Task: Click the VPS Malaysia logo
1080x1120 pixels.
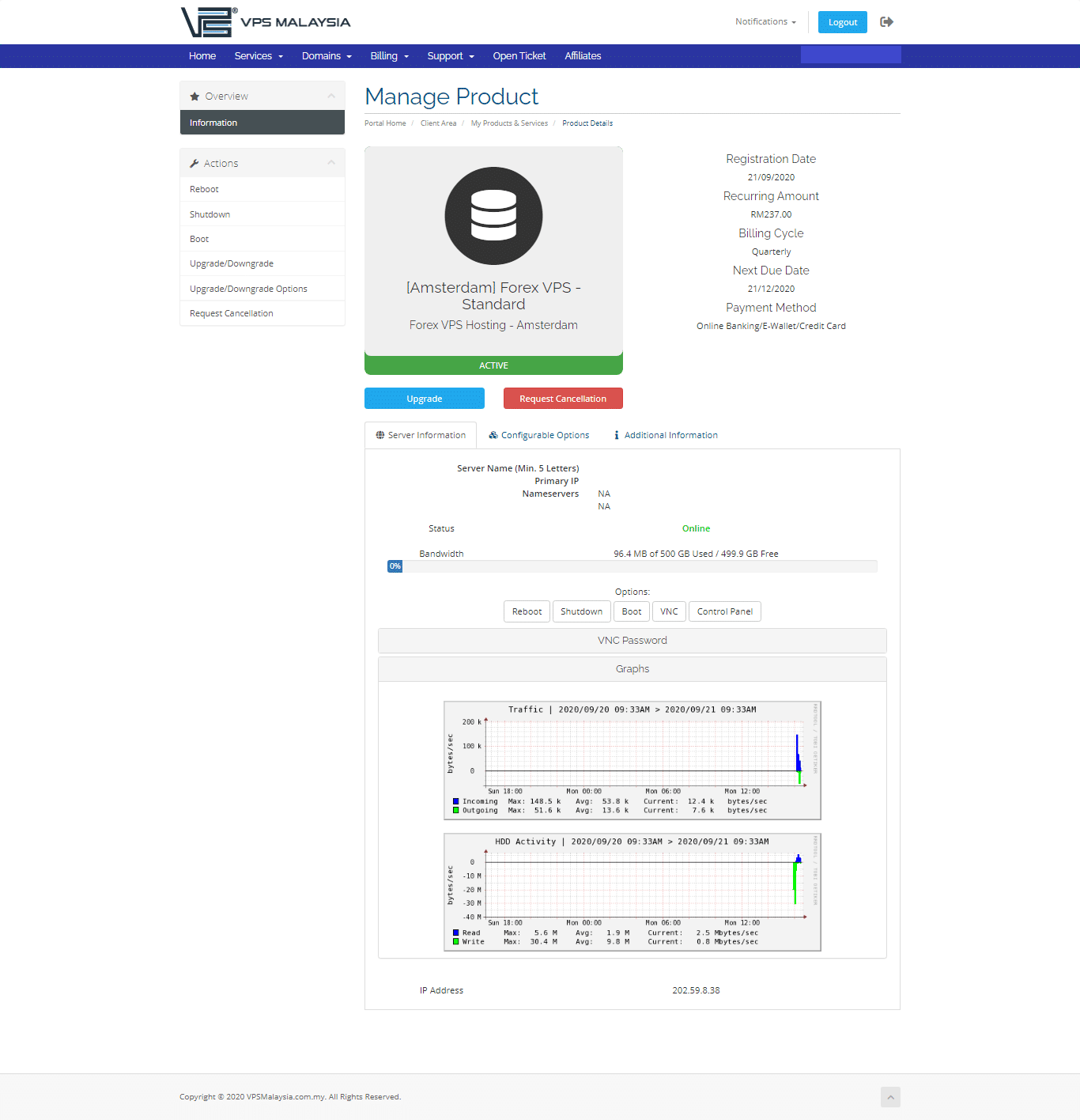Action: (x=266, y=22)
